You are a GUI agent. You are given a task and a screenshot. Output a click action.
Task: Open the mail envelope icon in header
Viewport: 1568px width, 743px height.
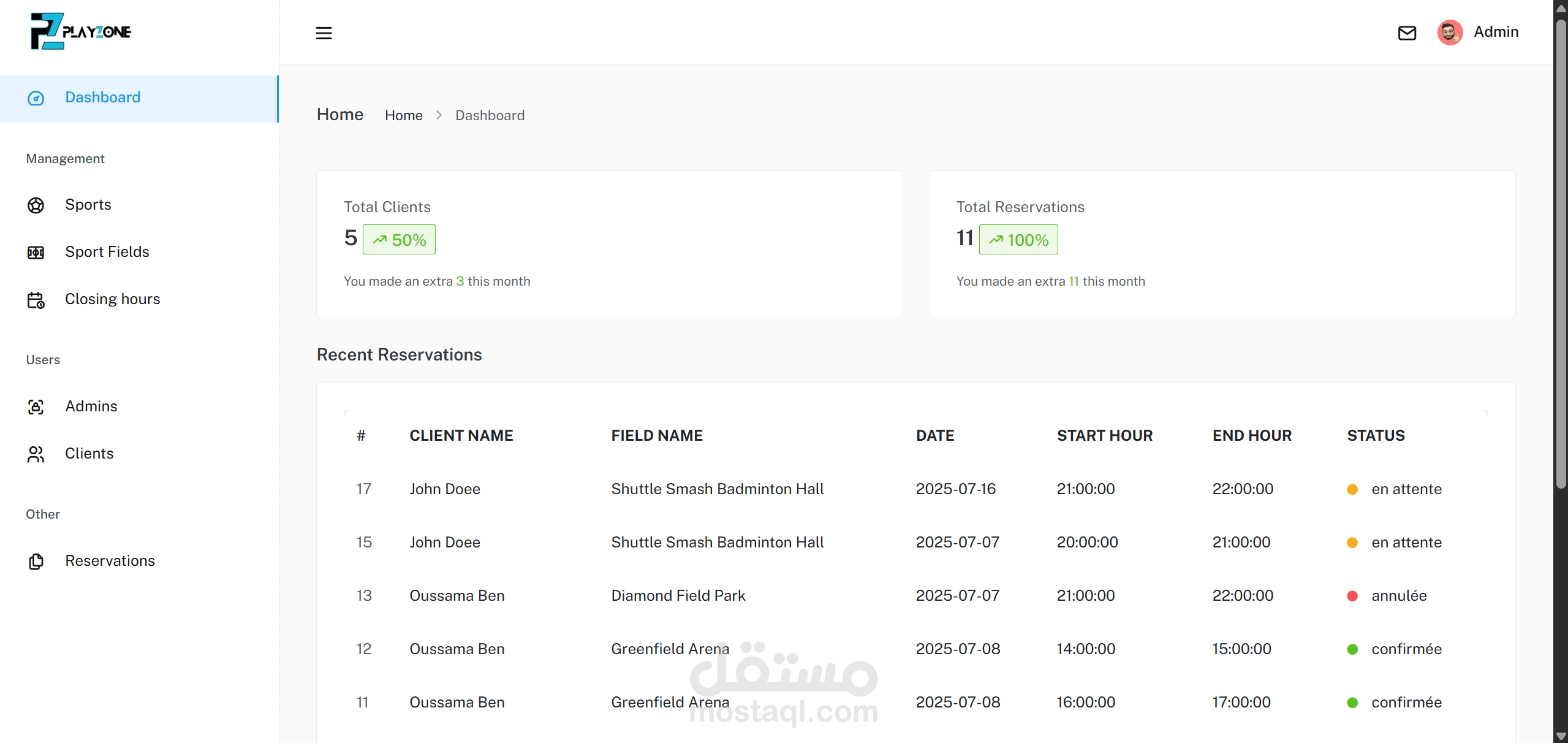1407,33
